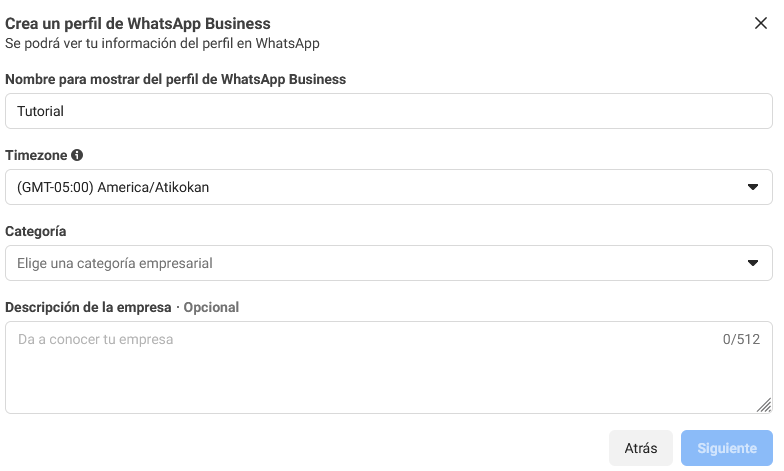Click the Timezone info icon
Image resolution: width=784 pixels, height=471 pixels.
click(x=77, y=155)
